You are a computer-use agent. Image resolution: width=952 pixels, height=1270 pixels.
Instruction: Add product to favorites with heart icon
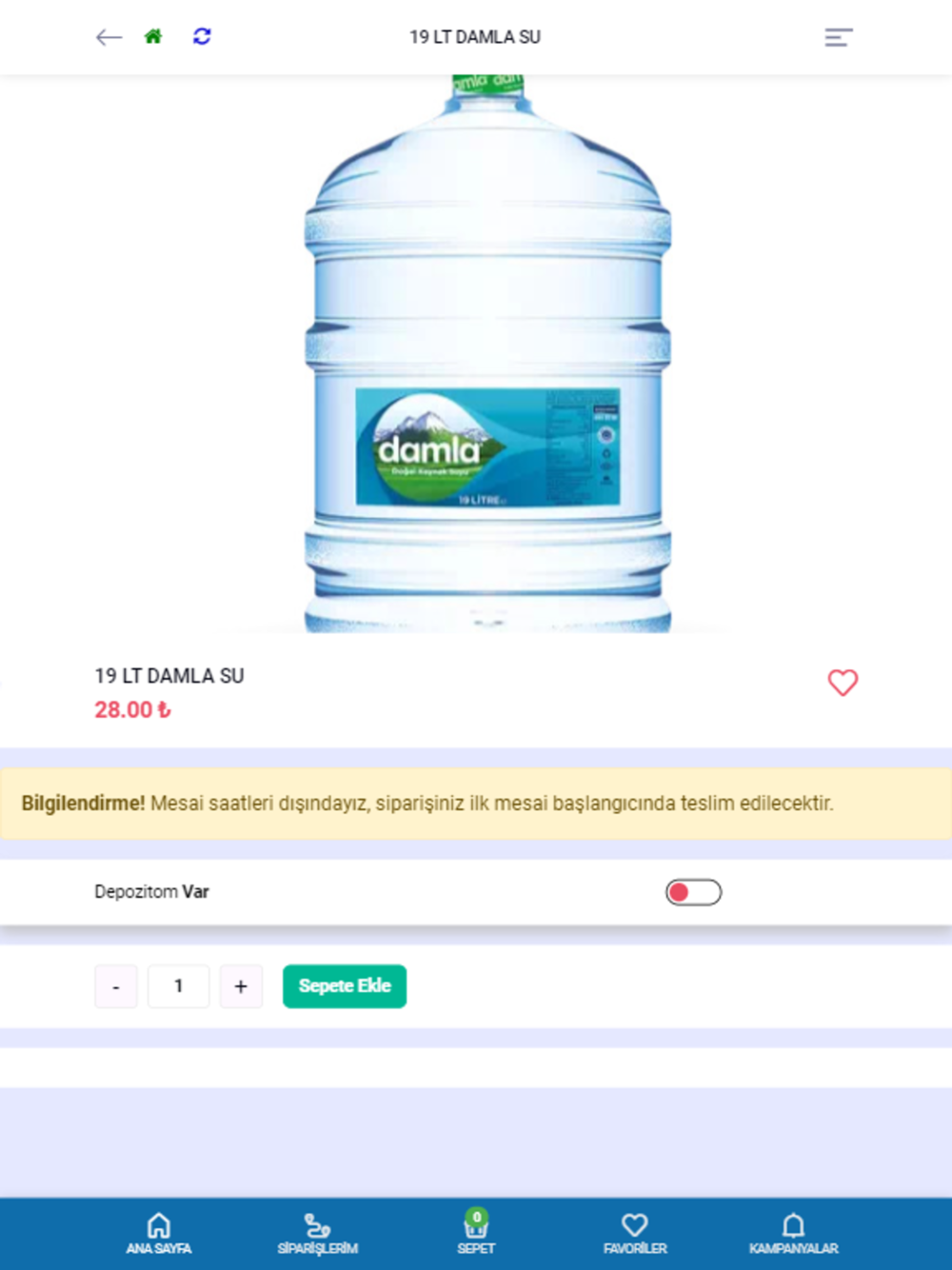(x=843, y=683)
